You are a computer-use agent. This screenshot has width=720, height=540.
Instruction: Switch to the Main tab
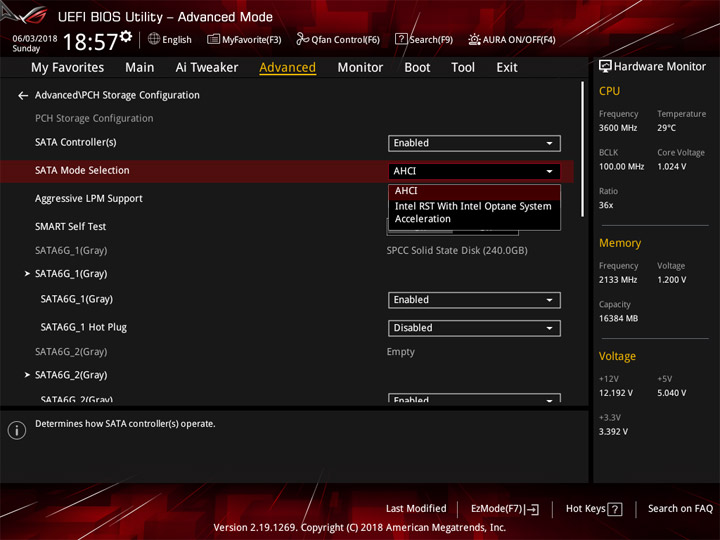click(x=140, y=68)
